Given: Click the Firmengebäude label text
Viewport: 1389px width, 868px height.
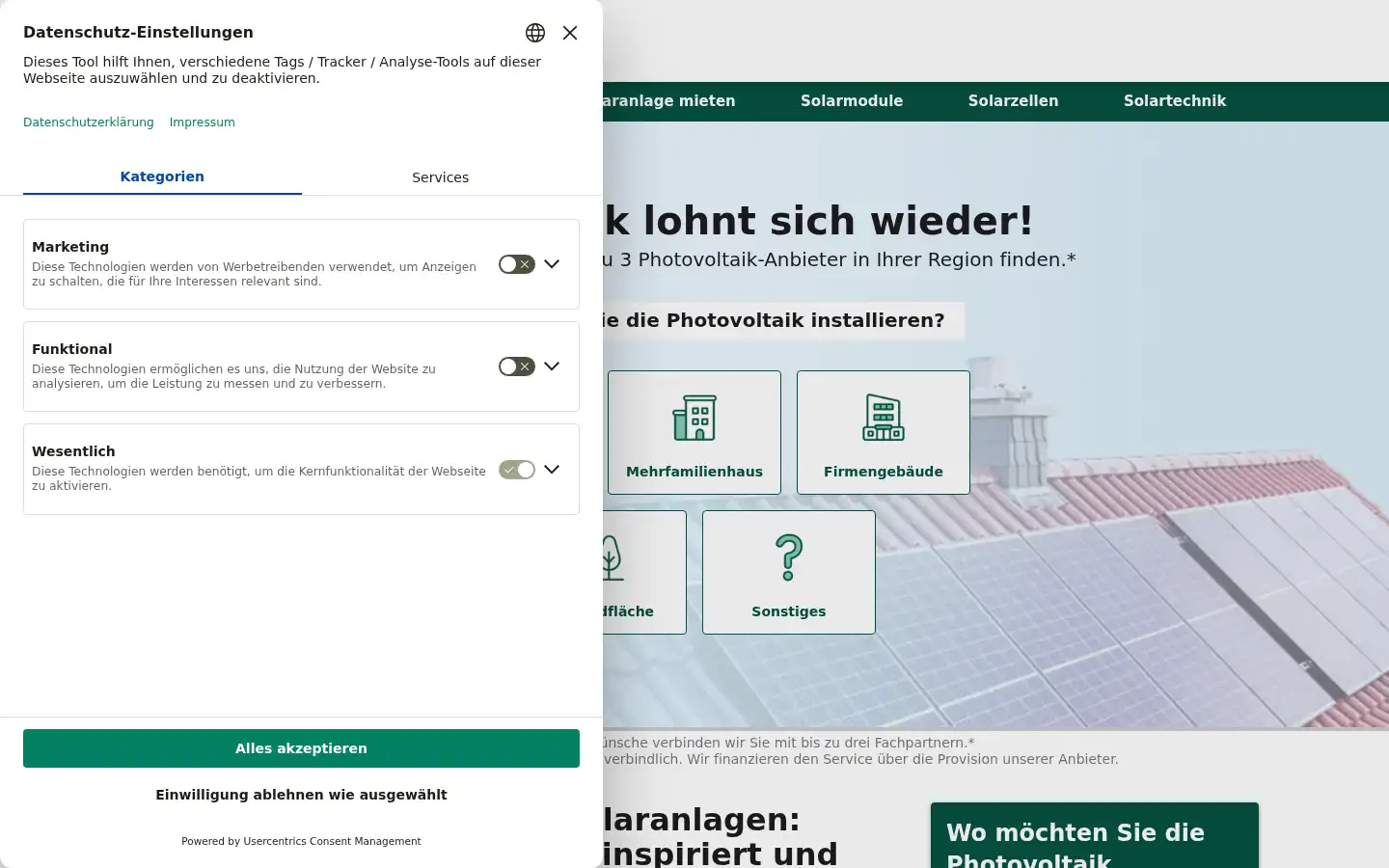Looking at the screenshot, I should pos(884,472).
